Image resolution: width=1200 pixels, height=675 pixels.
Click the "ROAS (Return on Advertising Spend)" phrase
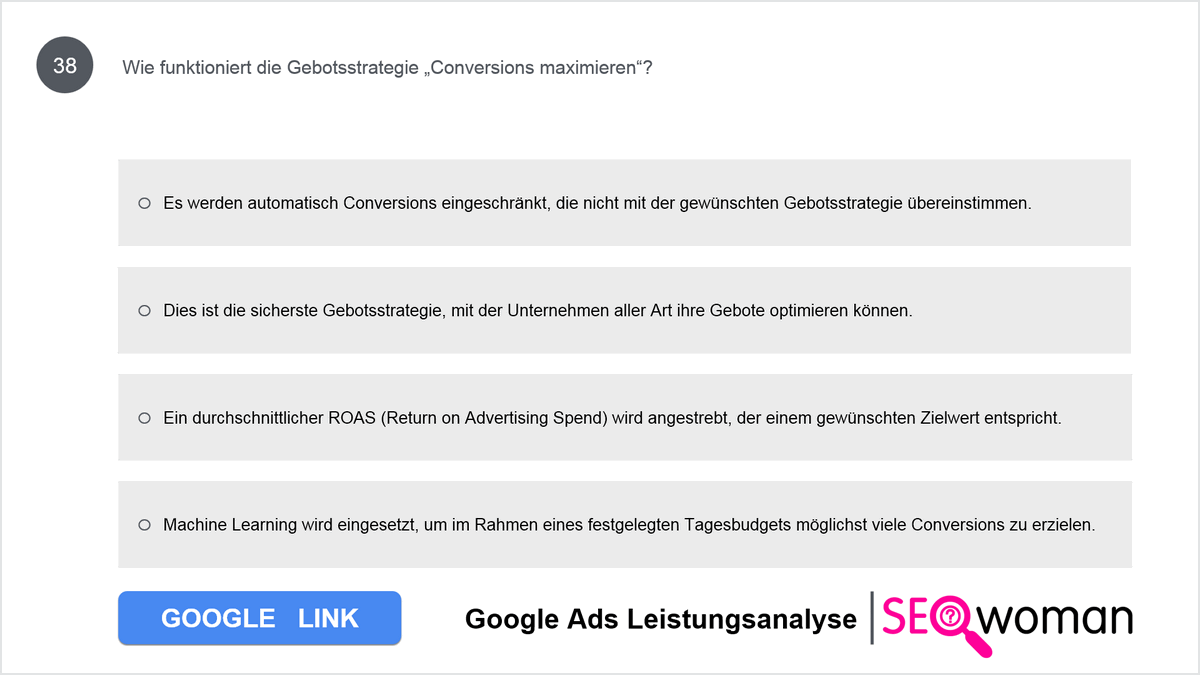pyautogui.click(x=468, y=418)
